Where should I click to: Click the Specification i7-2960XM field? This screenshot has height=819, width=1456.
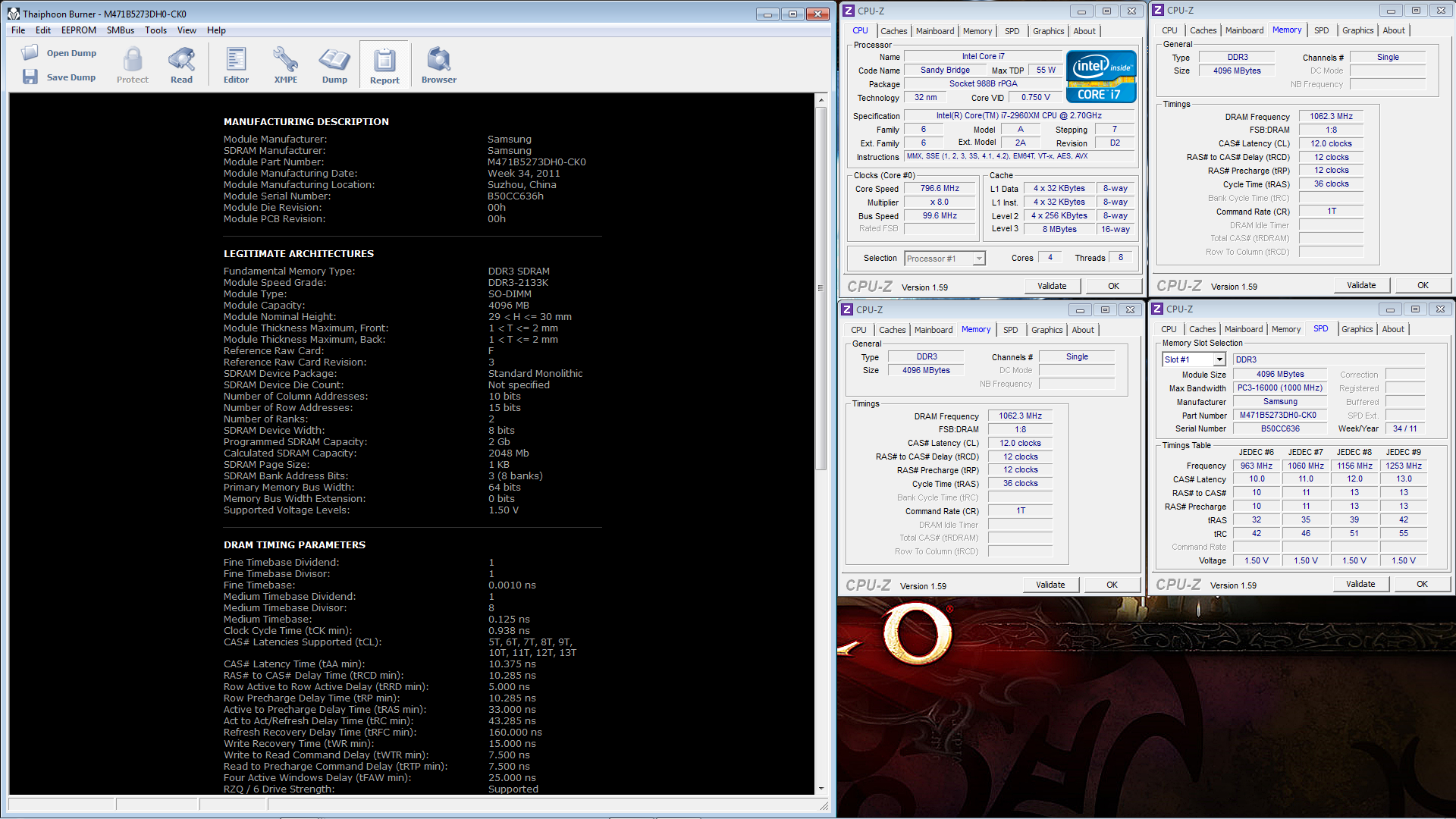[x=1018, y=115]
